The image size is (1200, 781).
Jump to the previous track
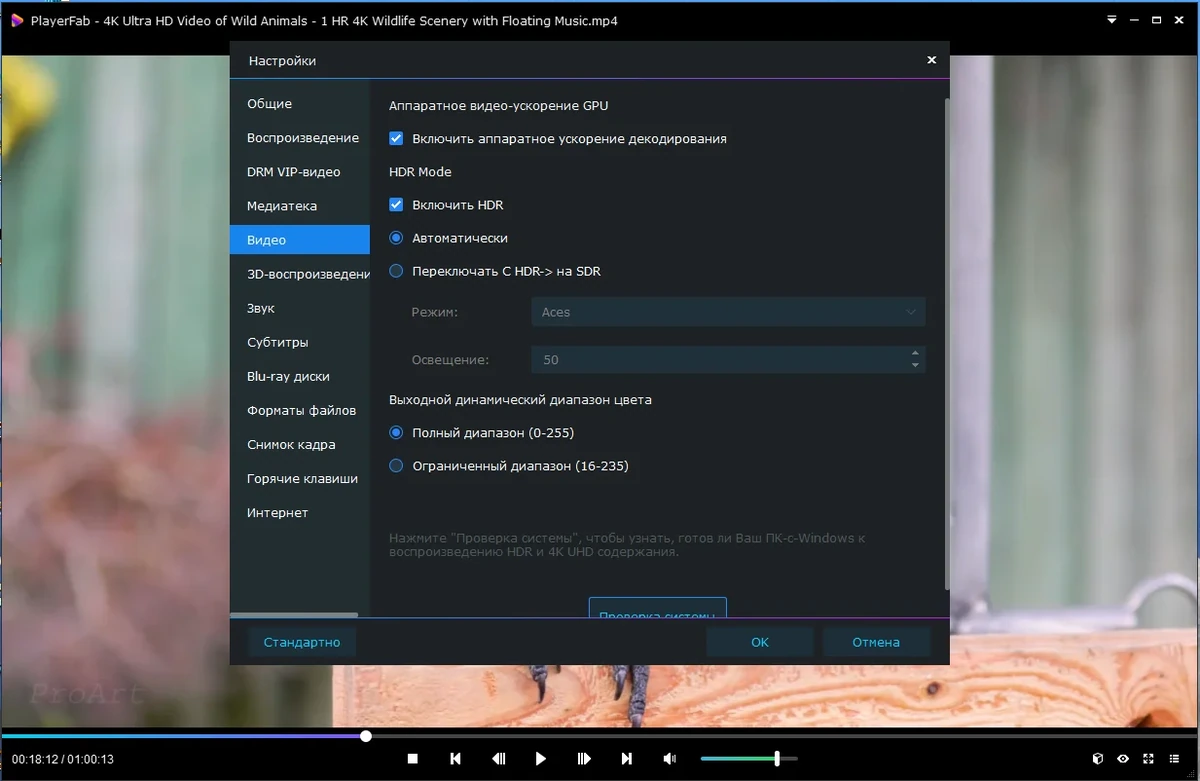[x=455, y=759]
